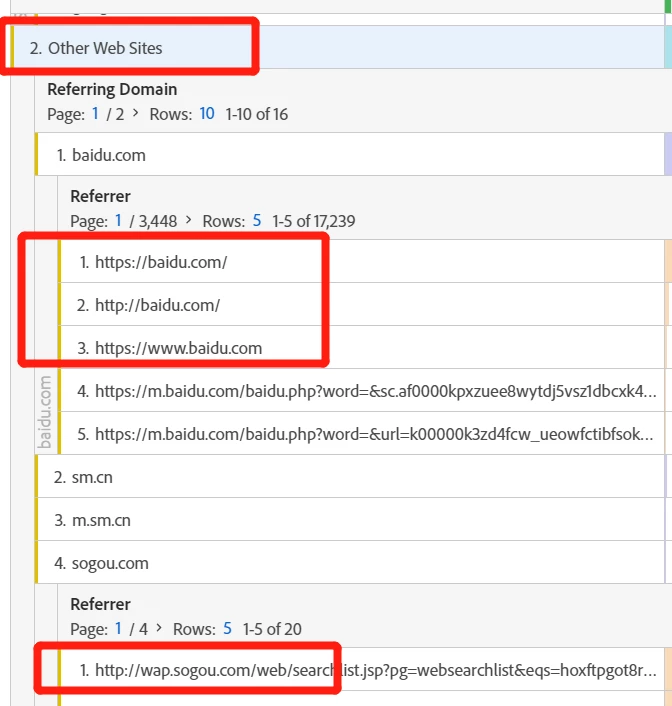672x706 pixels.
Task: Click the 1-10 of 16 count
Action: coord(257,114)
